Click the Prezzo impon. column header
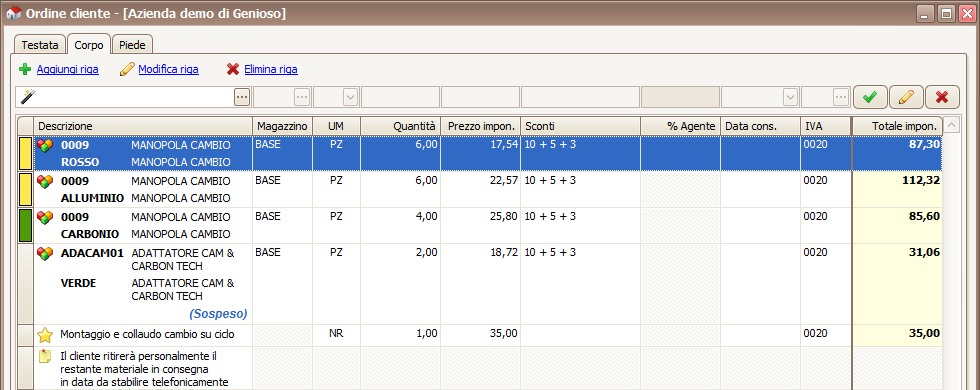This screenshot has width=980, height=390. 481,126
